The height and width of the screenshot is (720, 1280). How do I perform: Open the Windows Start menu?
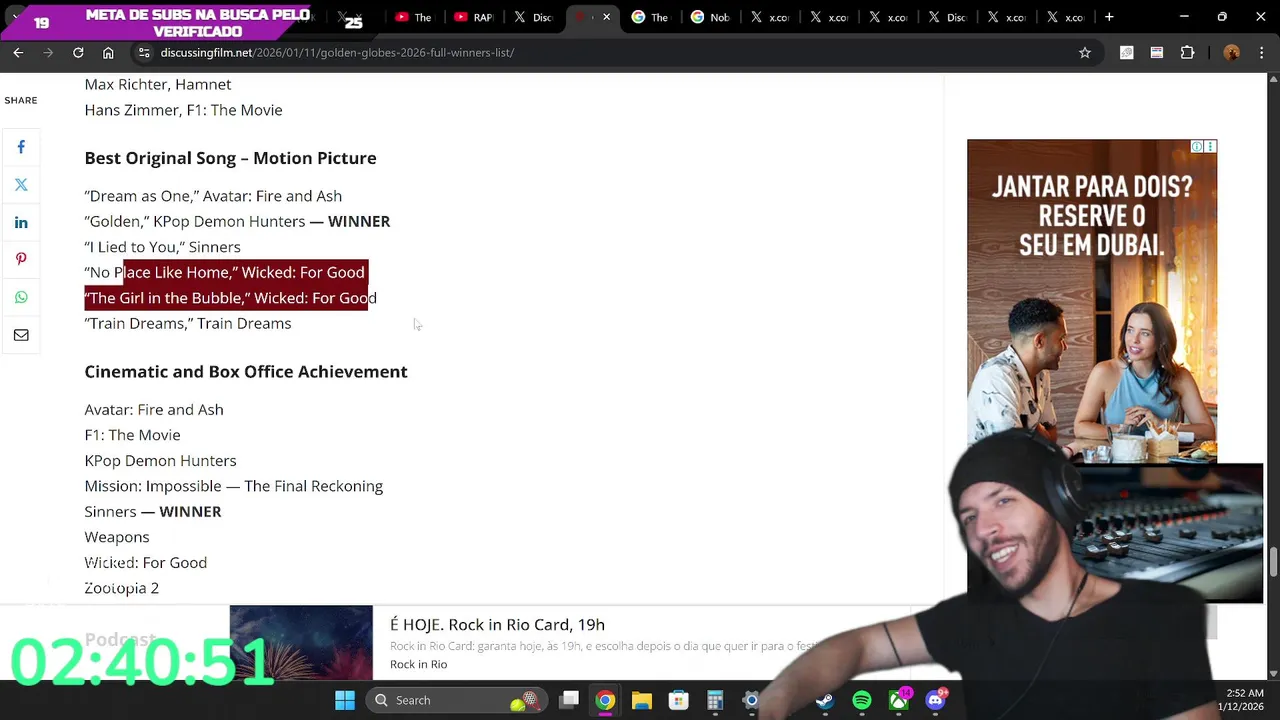pyautogui.click(x=345, y=700)
